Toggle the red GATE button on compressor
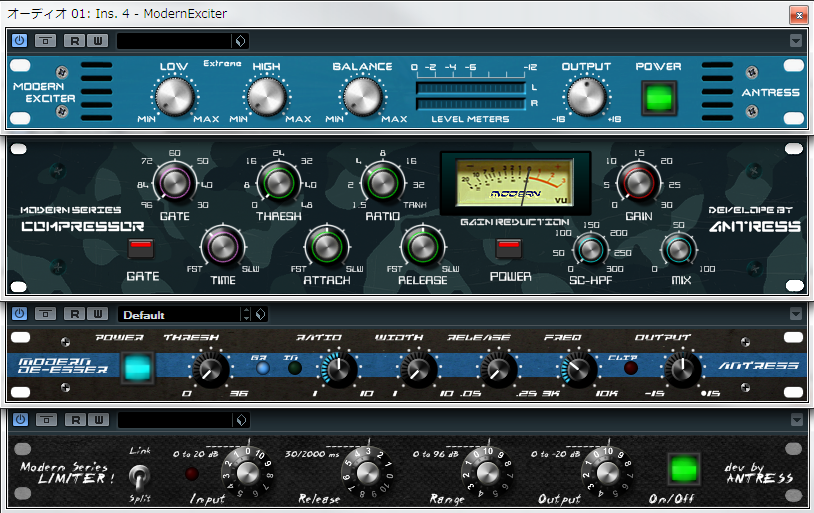This screenshot has height=513, width=814. [x=141, y=248]
